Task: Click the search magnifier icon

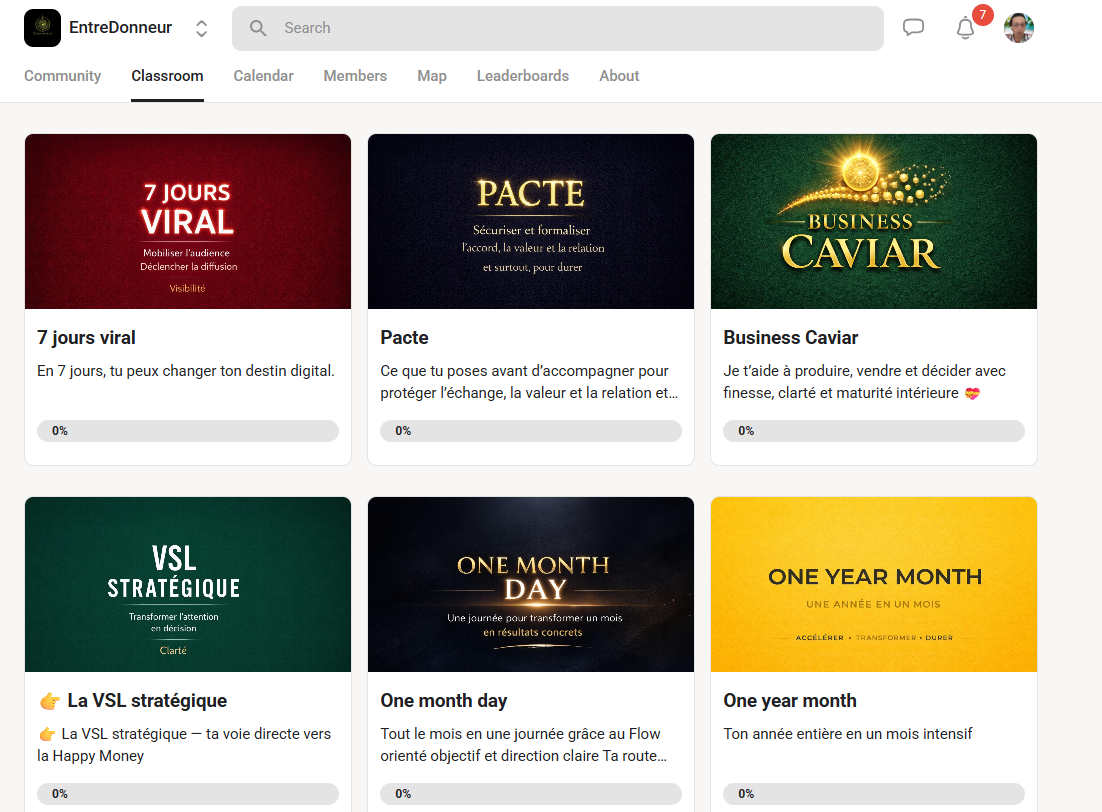Action: click(x=258, y=28)
